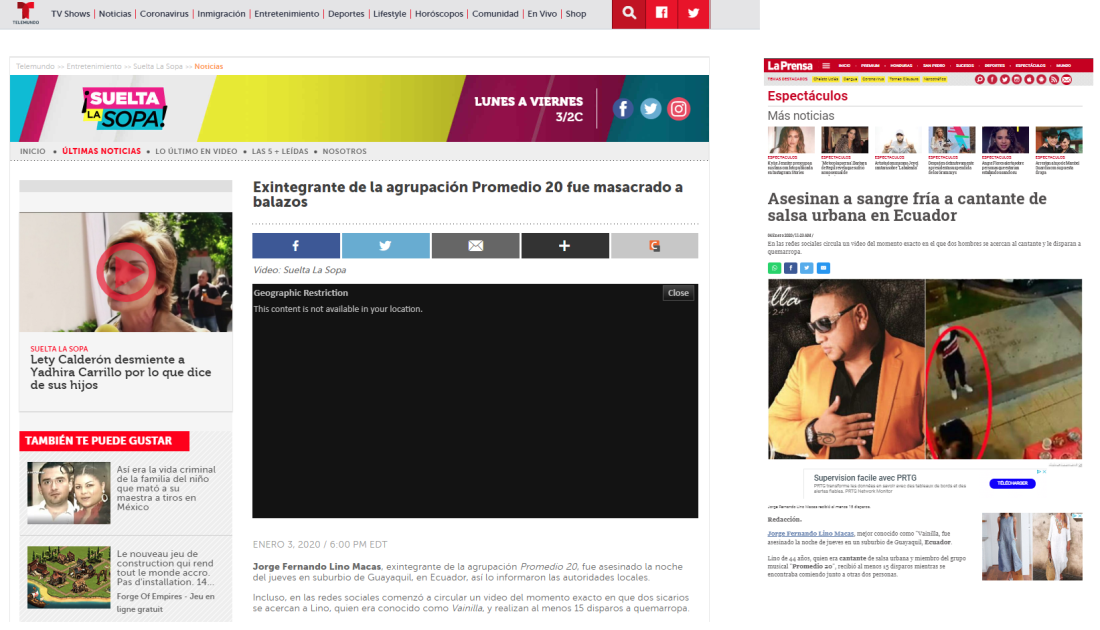Open Coronavirus in Telemundo navigation
The height and width of the screenshot is (630, 1100).
click(x=164, y=14)
